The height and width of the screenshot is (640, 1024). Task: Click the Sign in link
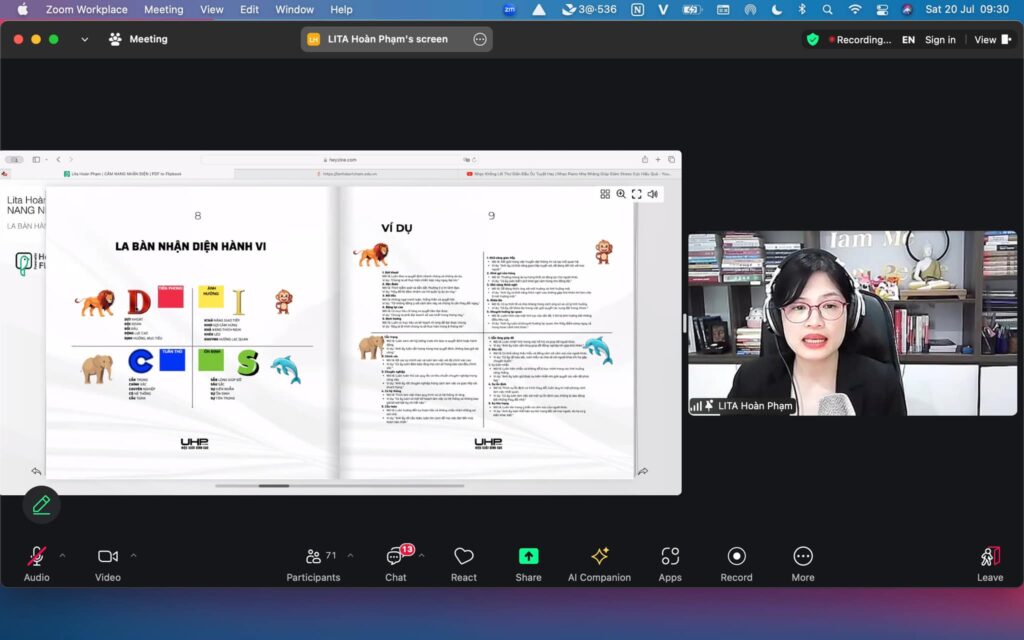pos(940,40)
